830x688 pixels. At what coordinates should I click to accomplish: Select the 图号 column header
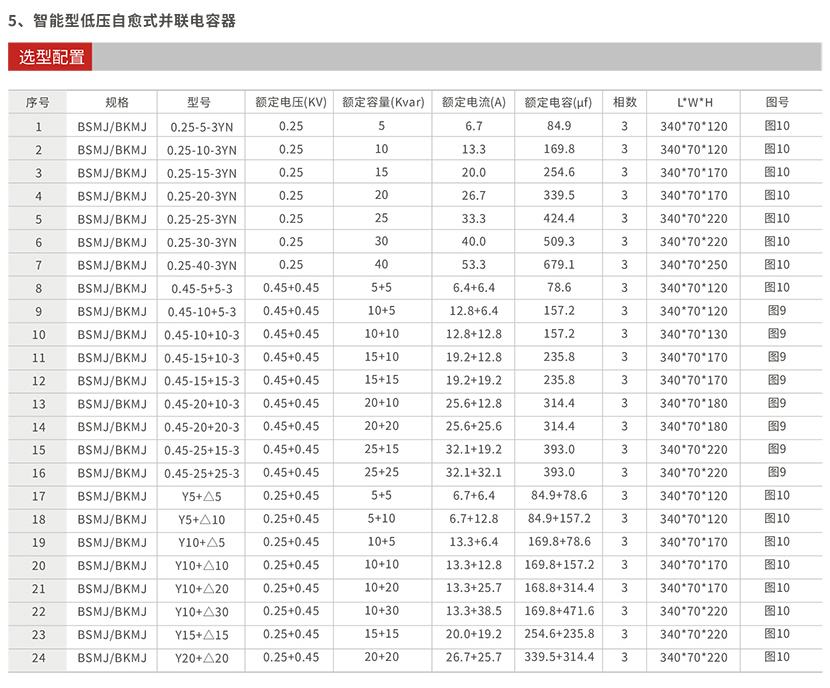tap(777, 102)
